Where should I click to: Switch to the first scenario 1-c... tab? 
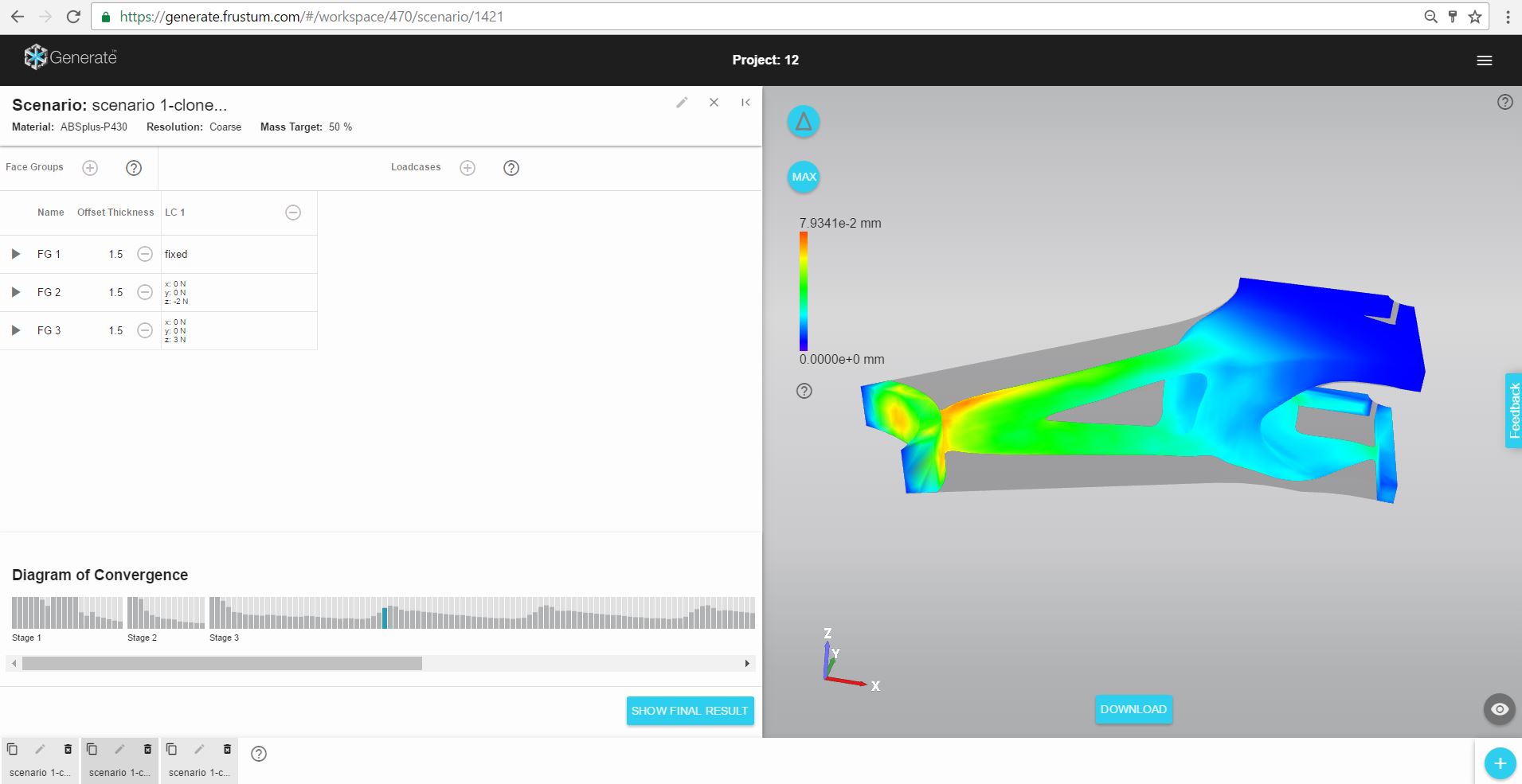pos(40,773)
